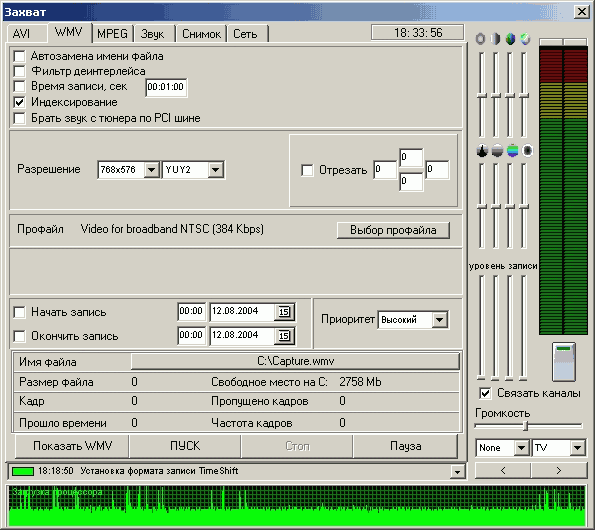Click the gray gradient bands icon
The height and width of the screenshot is (530, 595).
point(497,151)
